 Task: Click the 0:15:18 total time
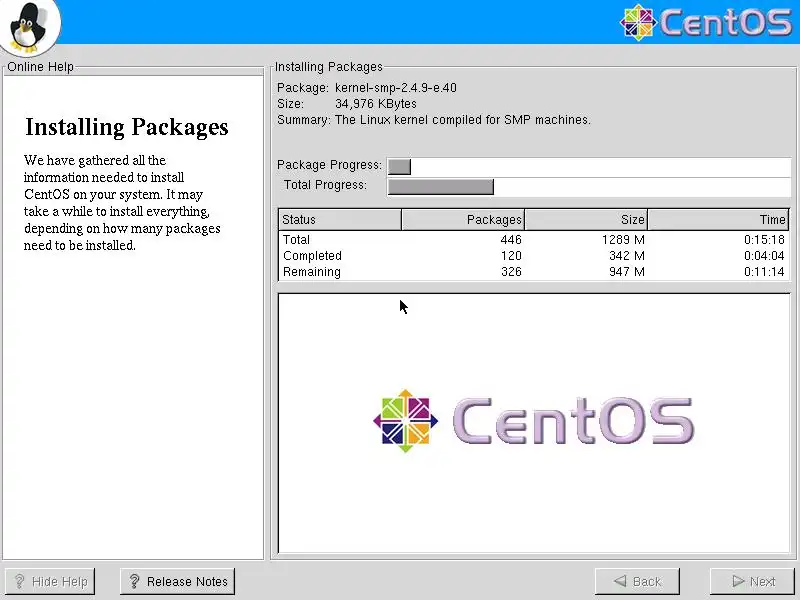[764, 240]
